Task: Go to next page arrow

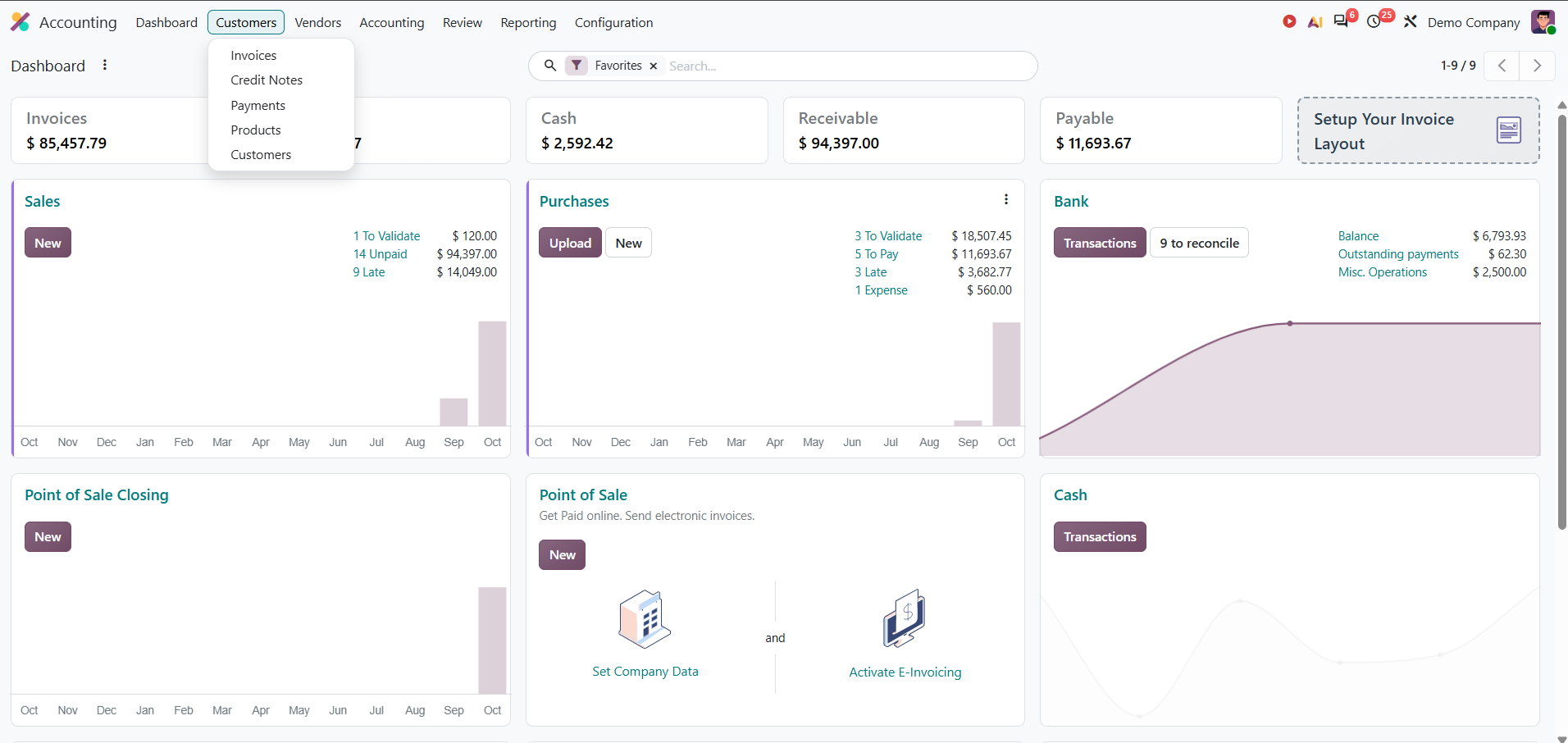Action: click(x=1538, y=66)
